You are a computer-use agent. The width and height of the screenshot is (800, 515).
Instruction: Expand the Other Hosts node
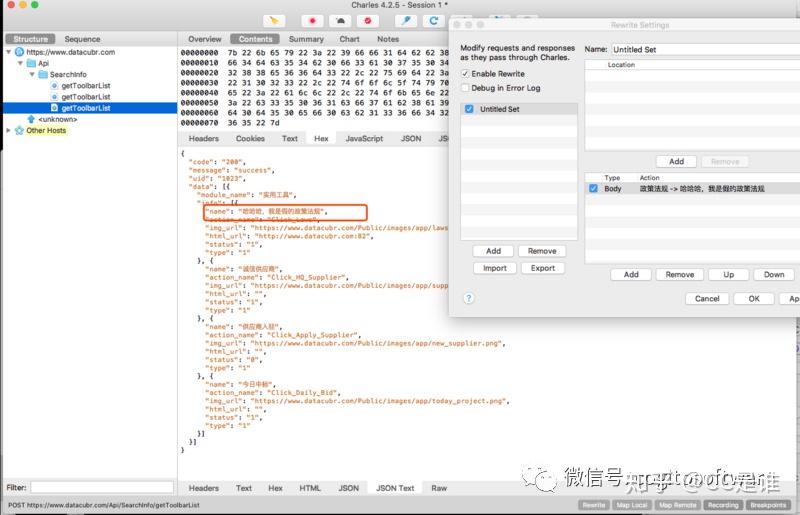(x=9, y=130)
